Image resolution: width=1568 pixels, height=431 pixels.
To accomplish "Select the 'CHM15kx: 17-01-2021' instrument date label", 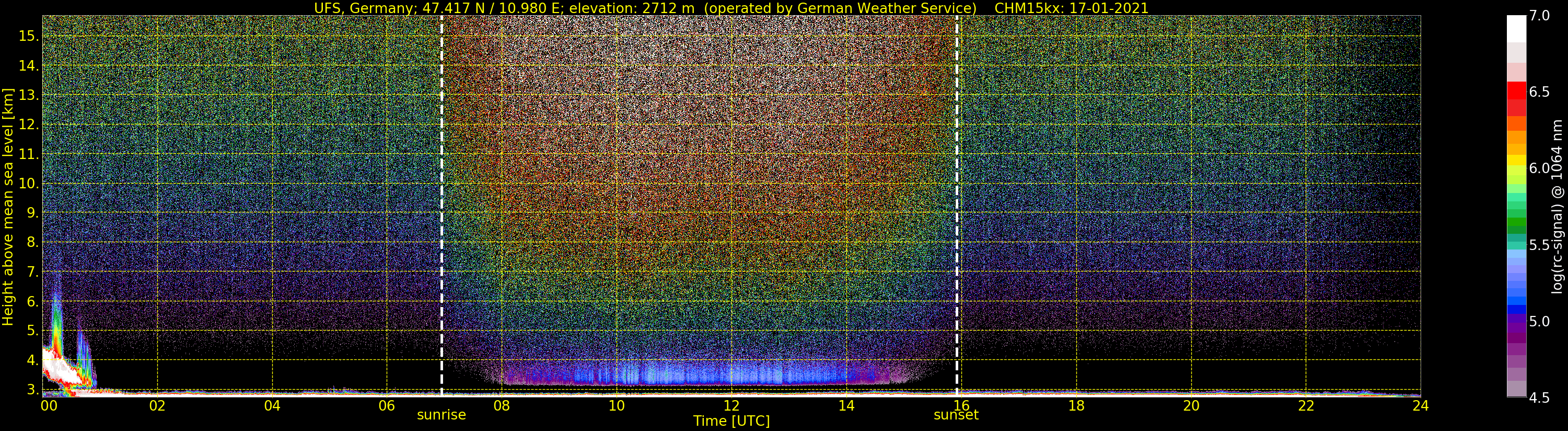I will tap(1071, 8).
